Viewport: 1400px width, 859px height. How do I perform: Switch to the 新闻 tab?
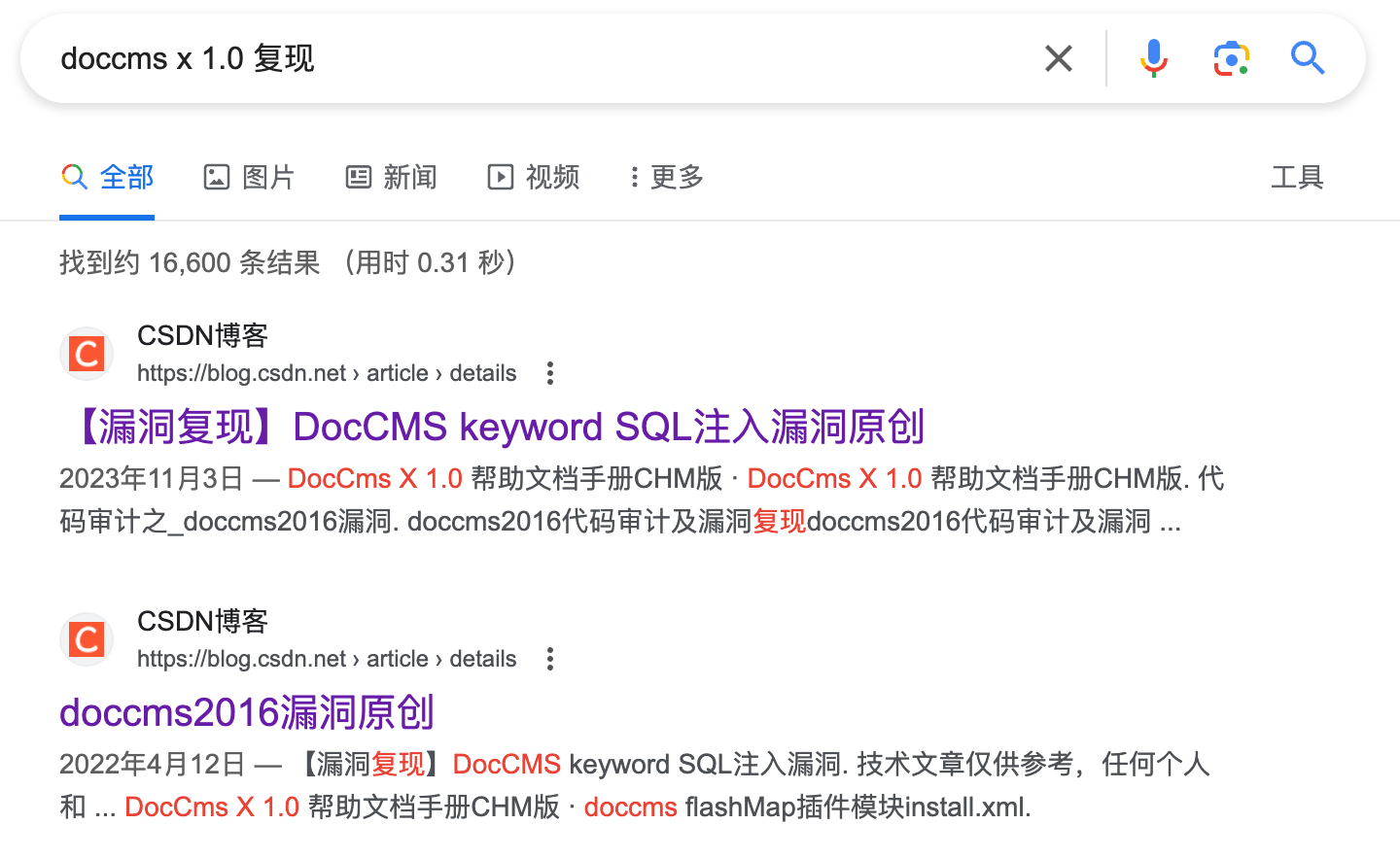coord(392,177)
